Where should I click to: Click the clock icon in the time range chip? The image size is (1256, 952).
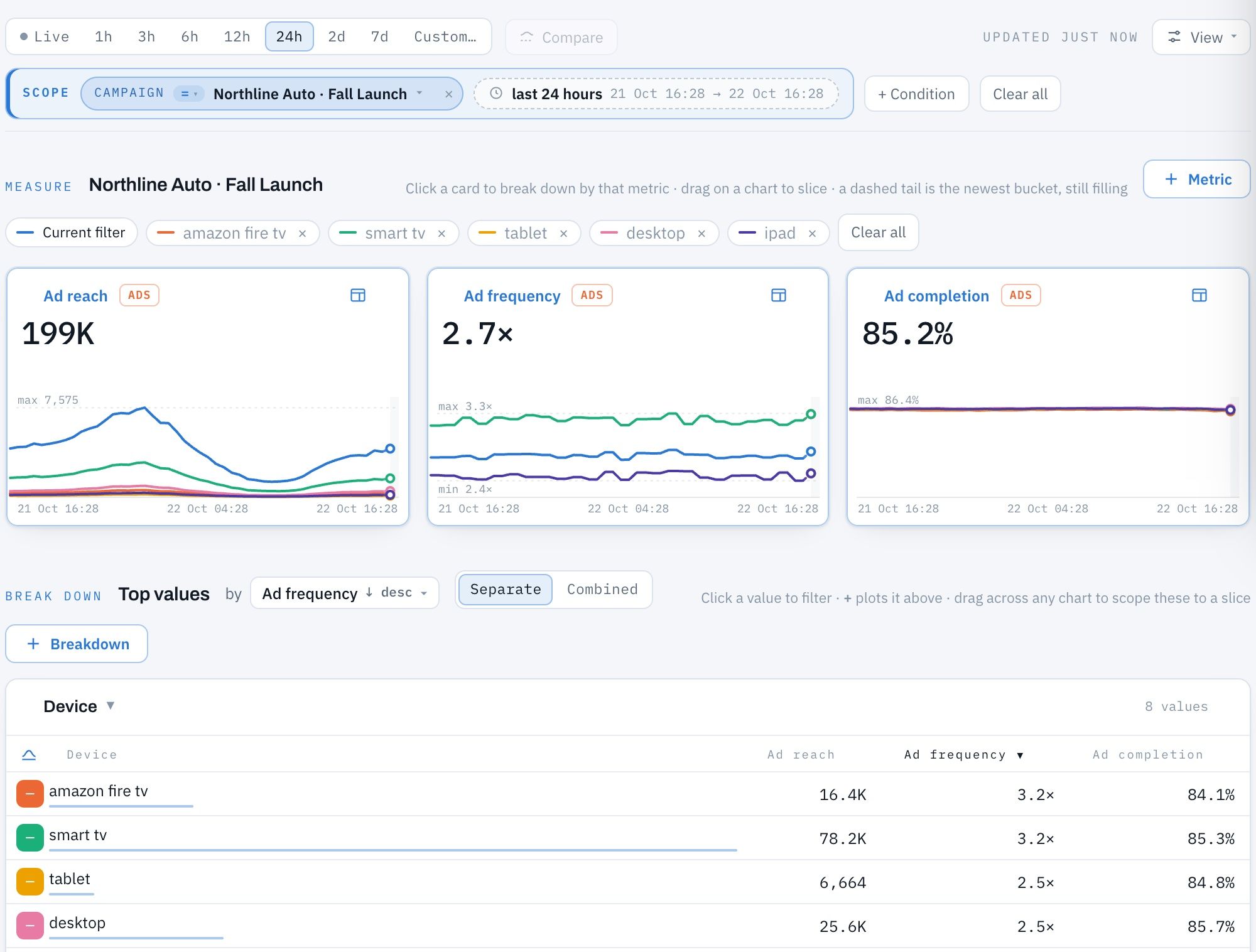coord(496,94)
